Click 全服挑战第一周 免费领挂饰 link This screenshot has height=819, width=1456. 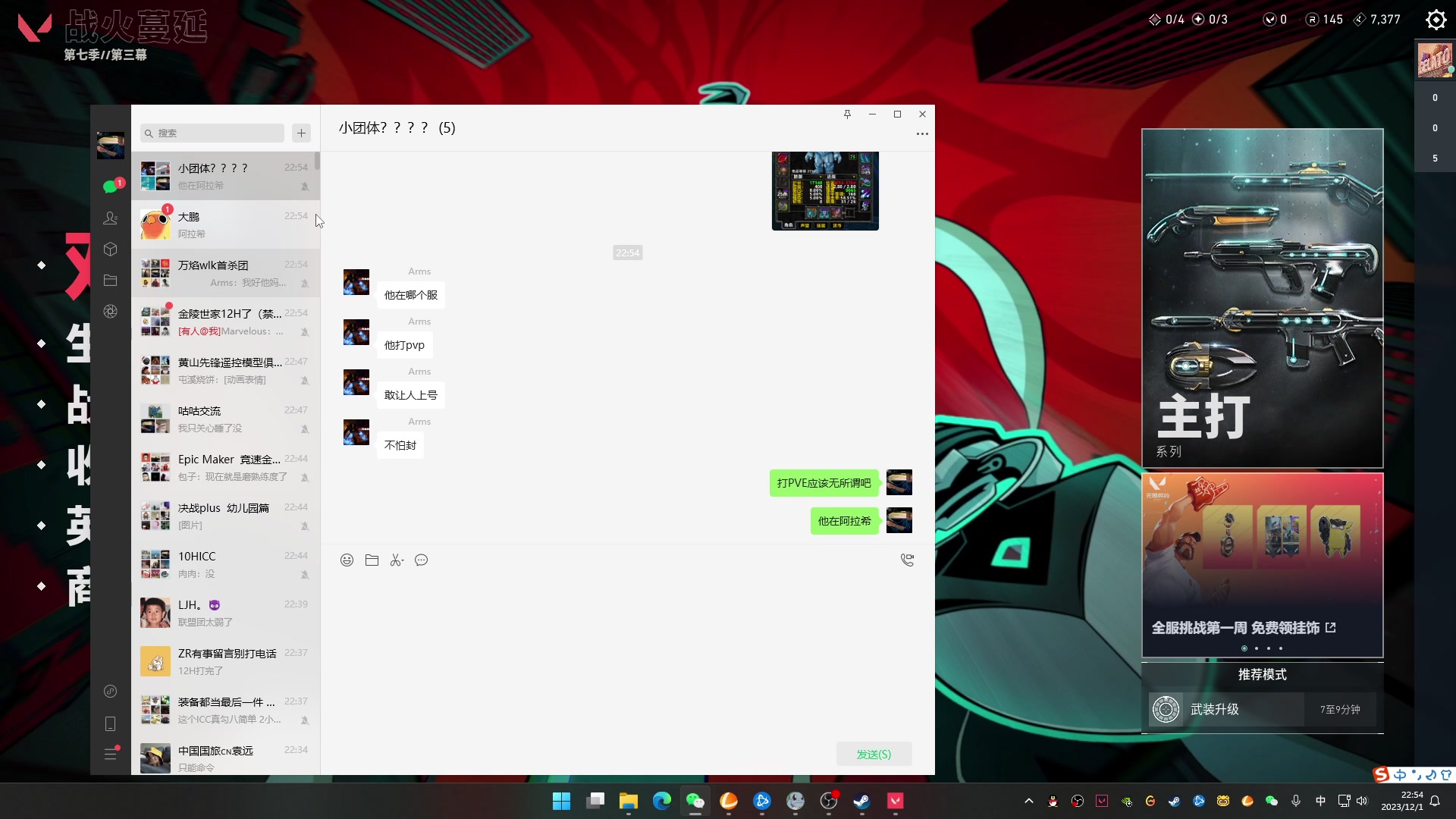(x=1244, y=628)
